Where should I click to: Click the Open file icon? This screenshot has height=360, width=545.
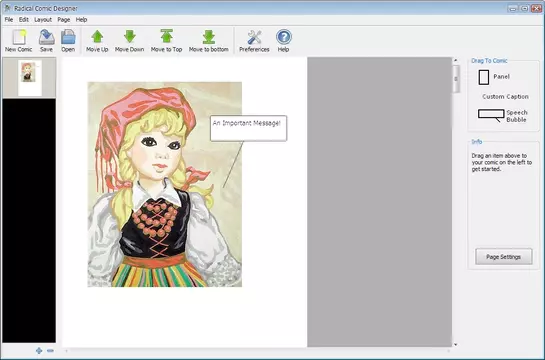(68, 37)
